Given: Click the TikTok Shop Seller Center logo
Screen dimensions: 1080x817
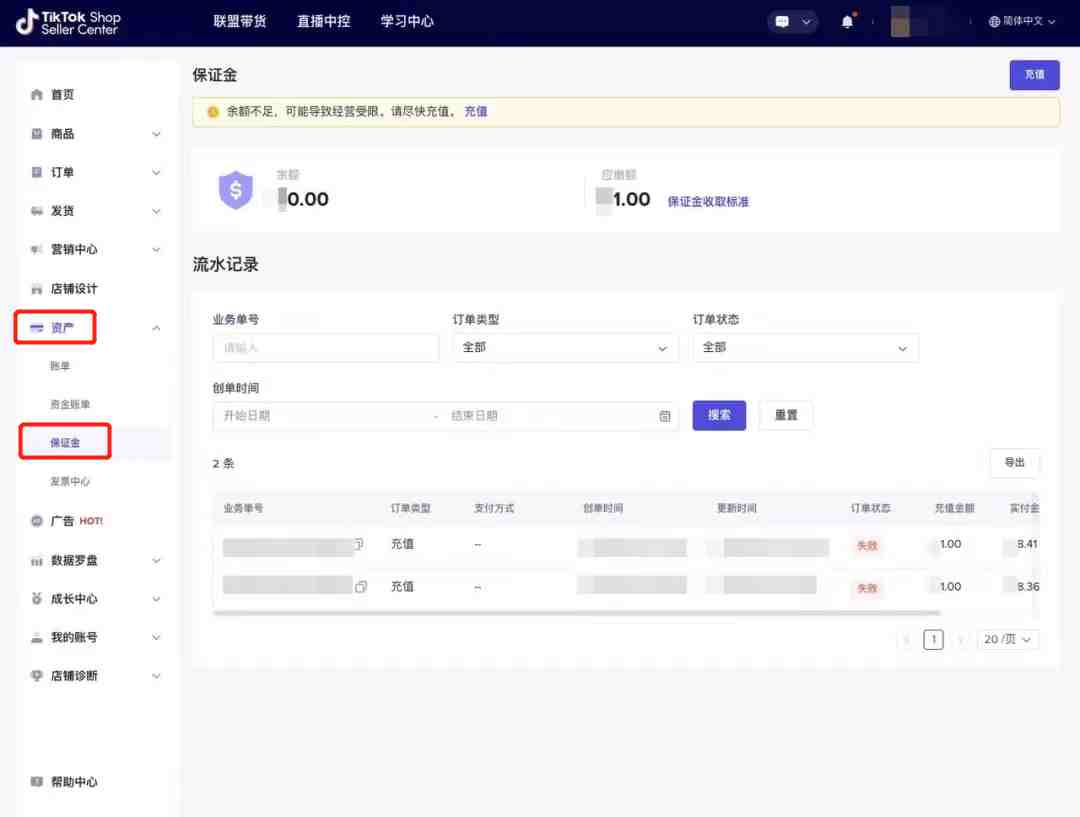Looking at the screenshot, I should (x=68, y=23).
